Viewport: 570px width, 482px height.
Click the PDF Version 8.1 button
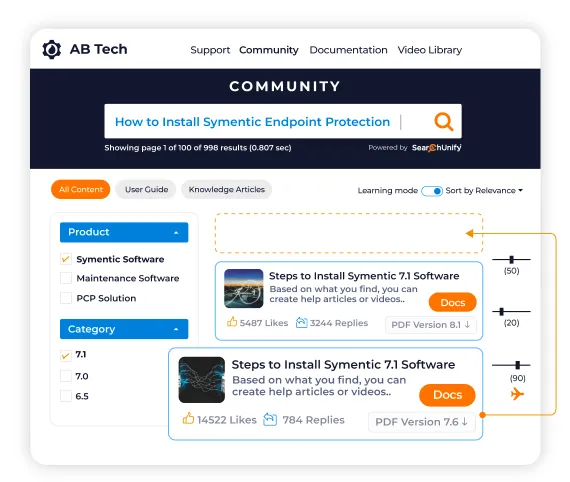tap(431, 325)
